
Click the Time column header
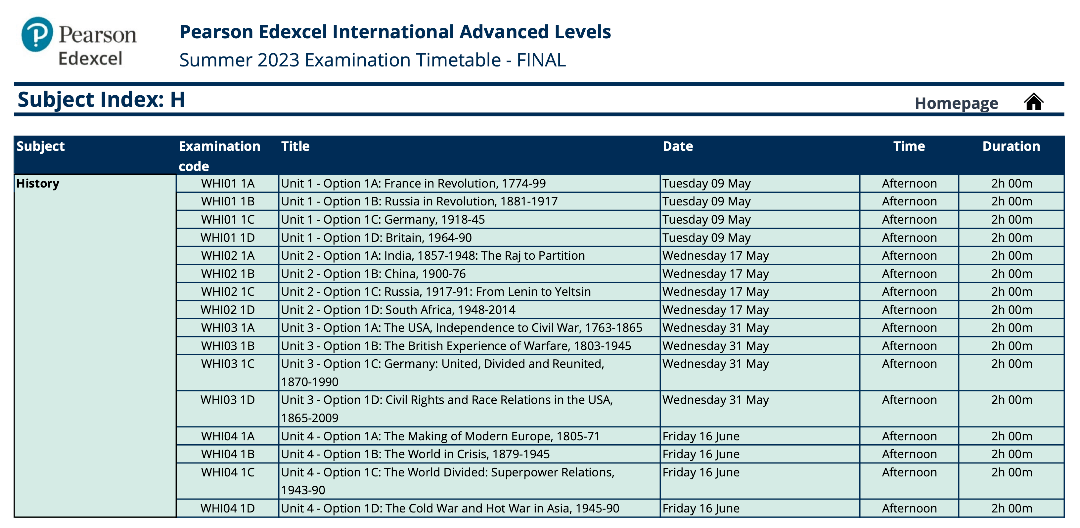(x=909, y=146)
